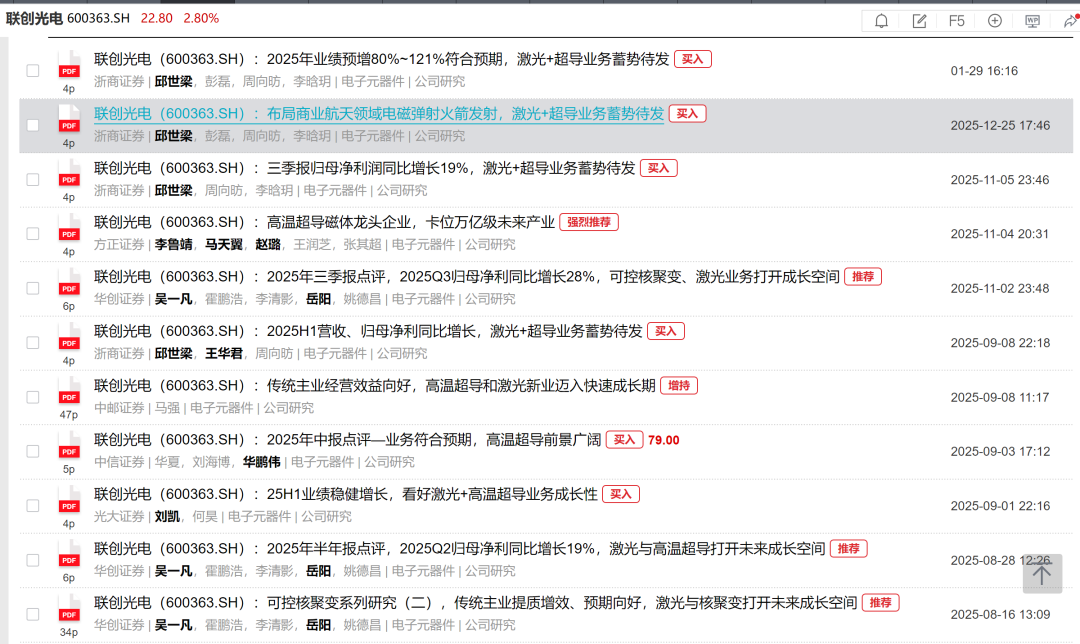Viewport: 1080px width, 644px height.
Task: Click broker name 光大证券
Action: 119,517
